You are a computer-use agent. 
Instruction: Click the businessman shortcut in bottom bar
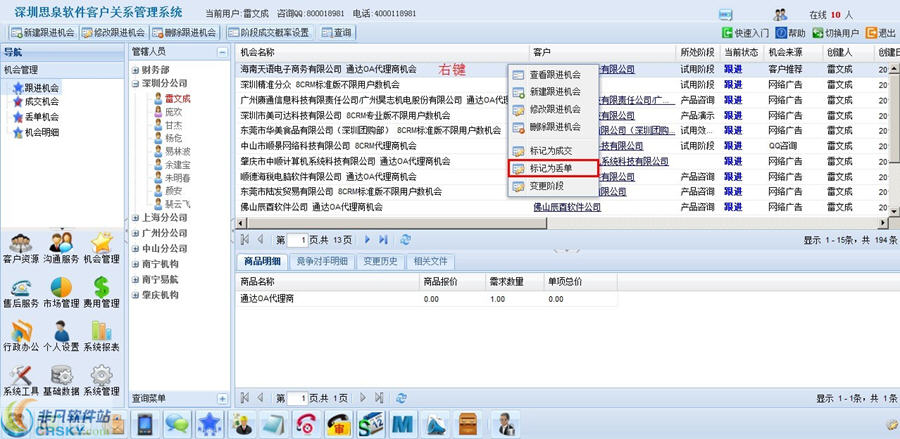[506, 425]
